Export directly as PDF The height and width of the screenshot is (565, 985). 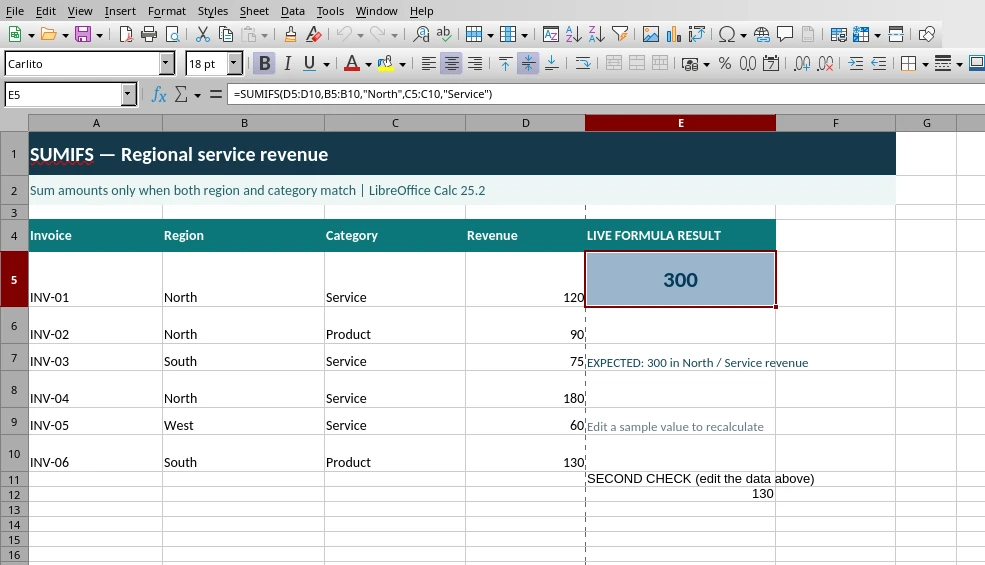(126, 34)
